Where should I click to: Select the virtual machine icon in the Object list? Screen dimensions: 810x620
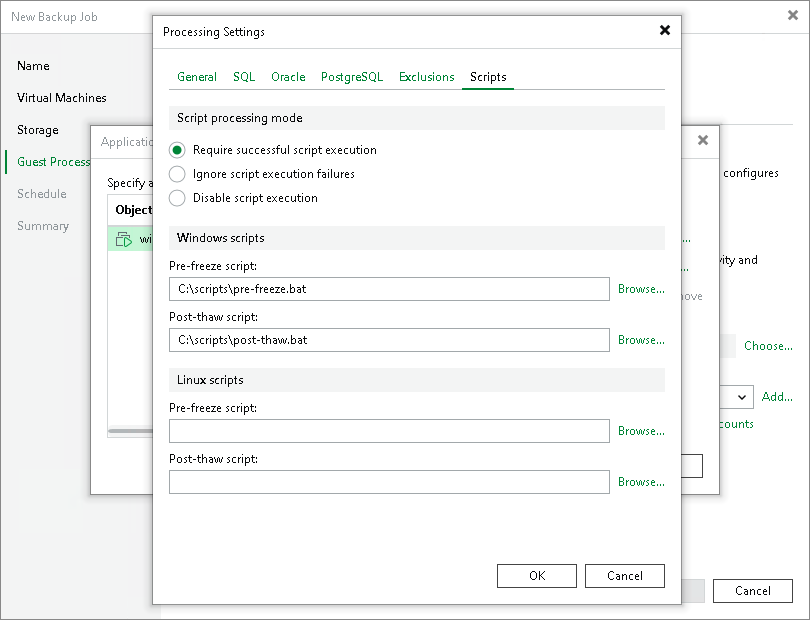(x=126, y=239)
